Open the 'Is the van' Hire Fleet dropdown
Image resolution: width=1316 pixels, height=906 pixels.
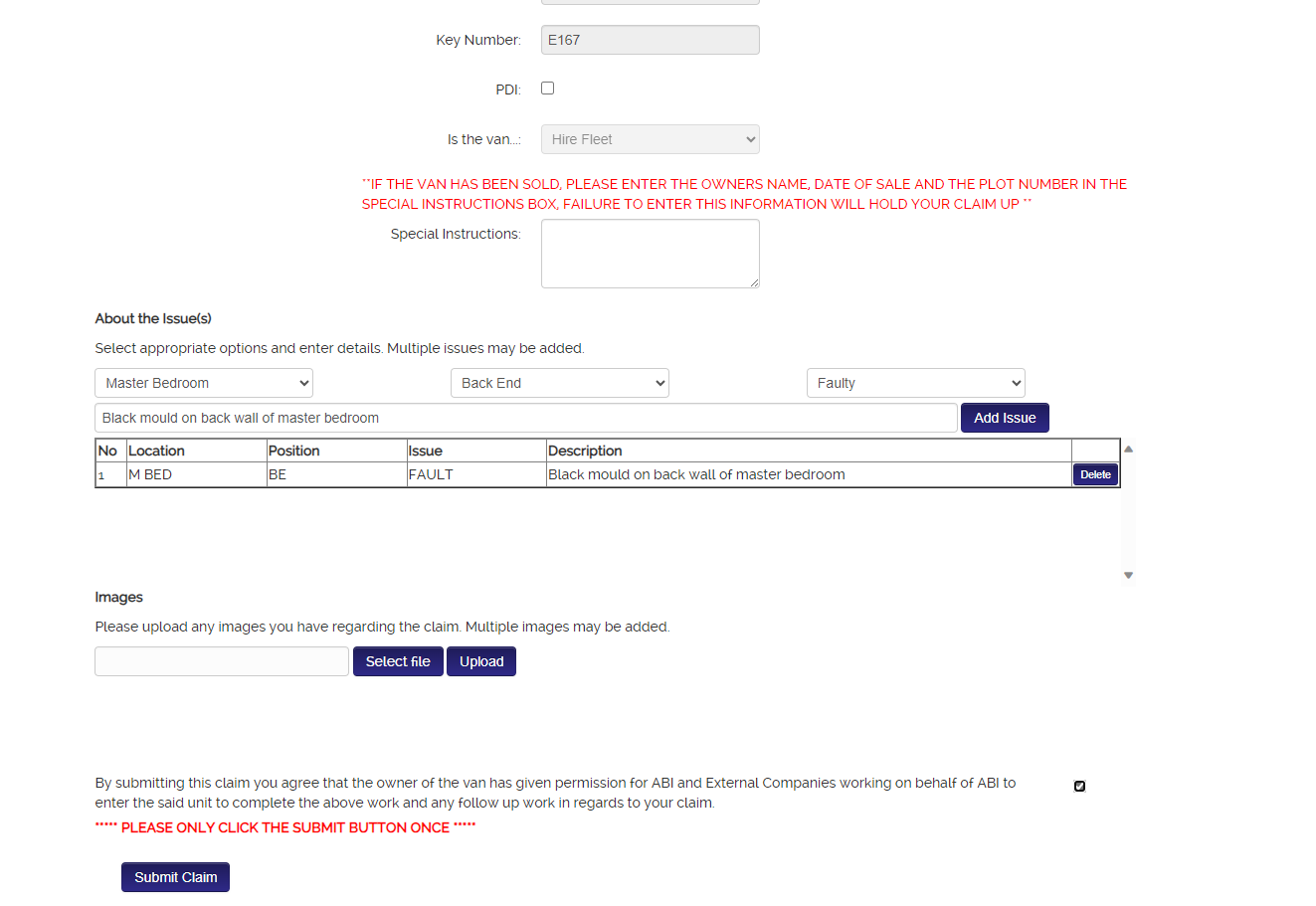650,139
